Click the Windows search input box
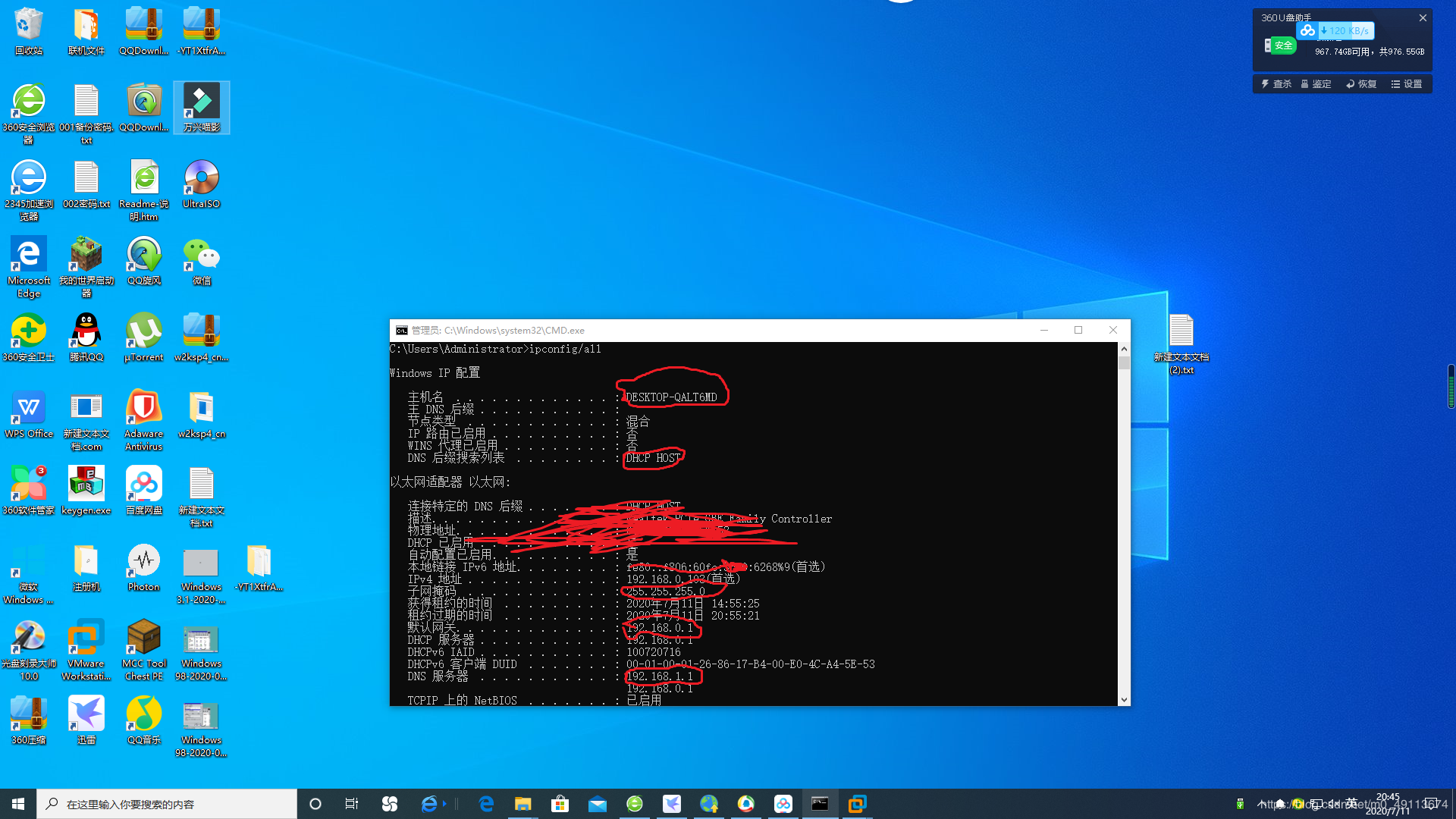Viewport: 1456px width, 819px height. point(167,804)
